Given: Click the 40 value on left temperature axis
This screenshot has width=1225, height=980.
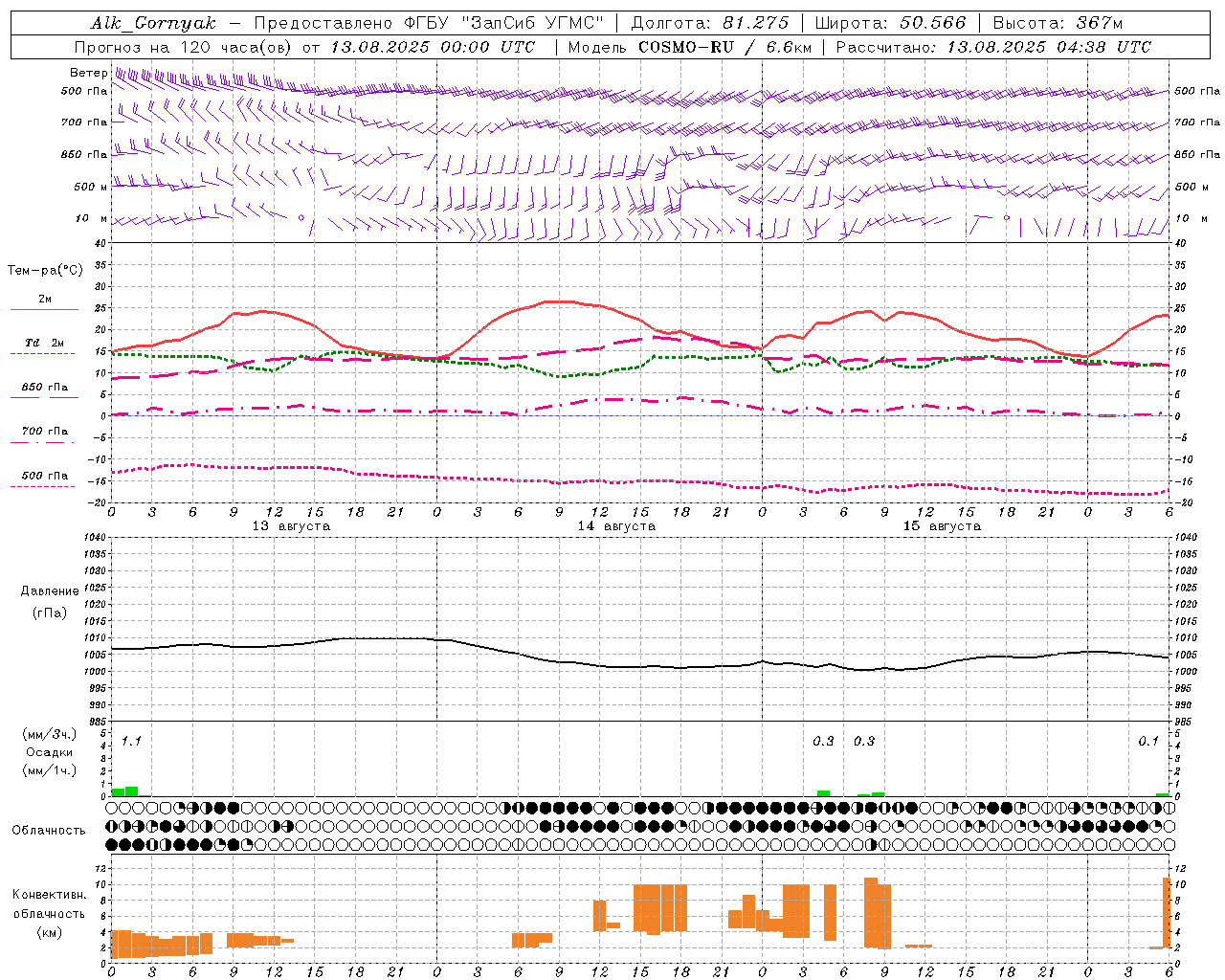Looking at the screenshot, I should point(99,243).
